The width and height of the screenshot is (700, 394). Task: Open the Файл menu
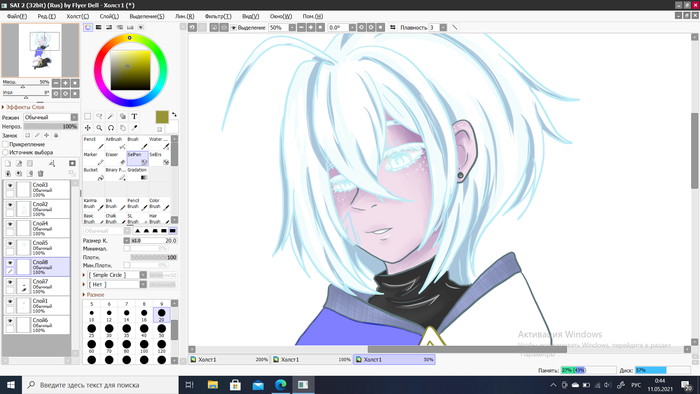click(x=17, y=16)
